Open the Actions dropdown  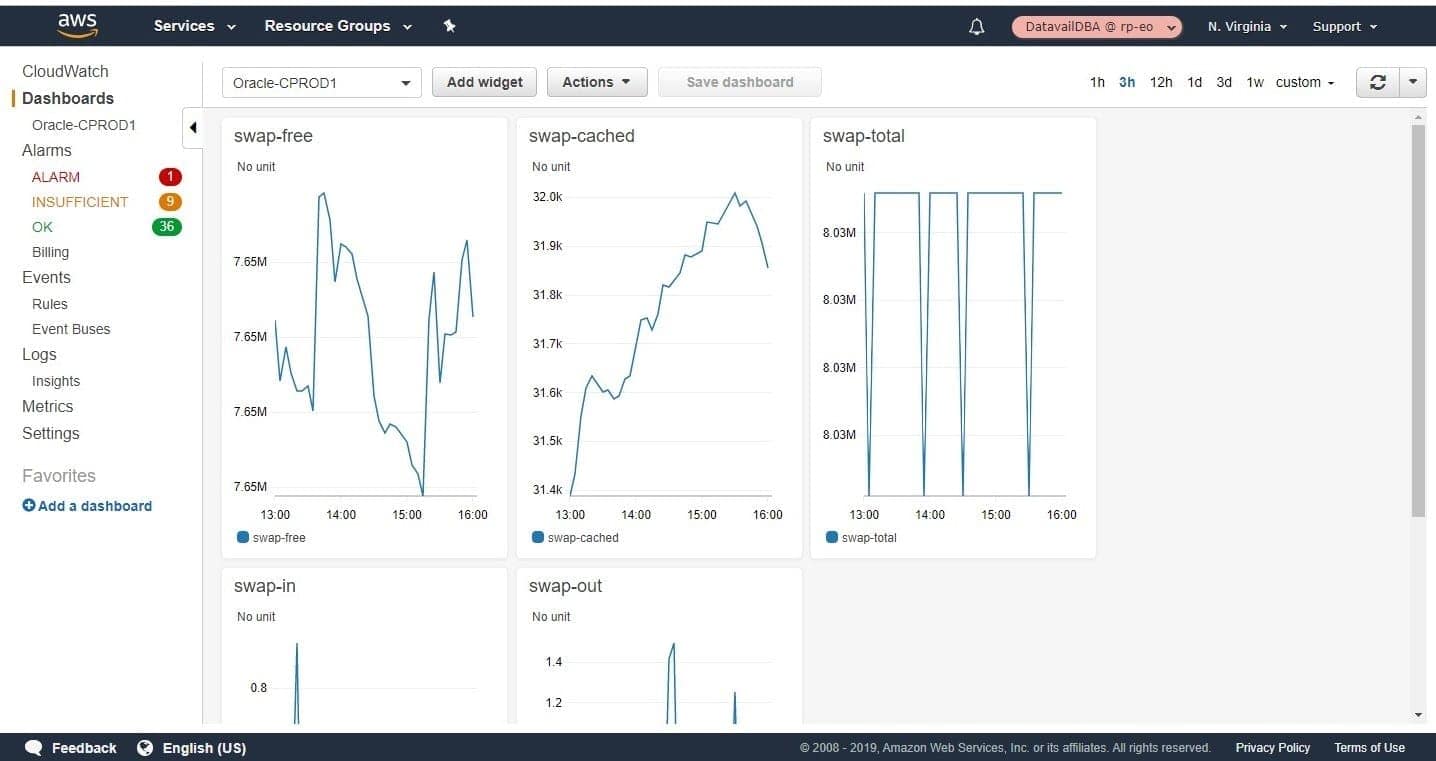coord(597,82)
